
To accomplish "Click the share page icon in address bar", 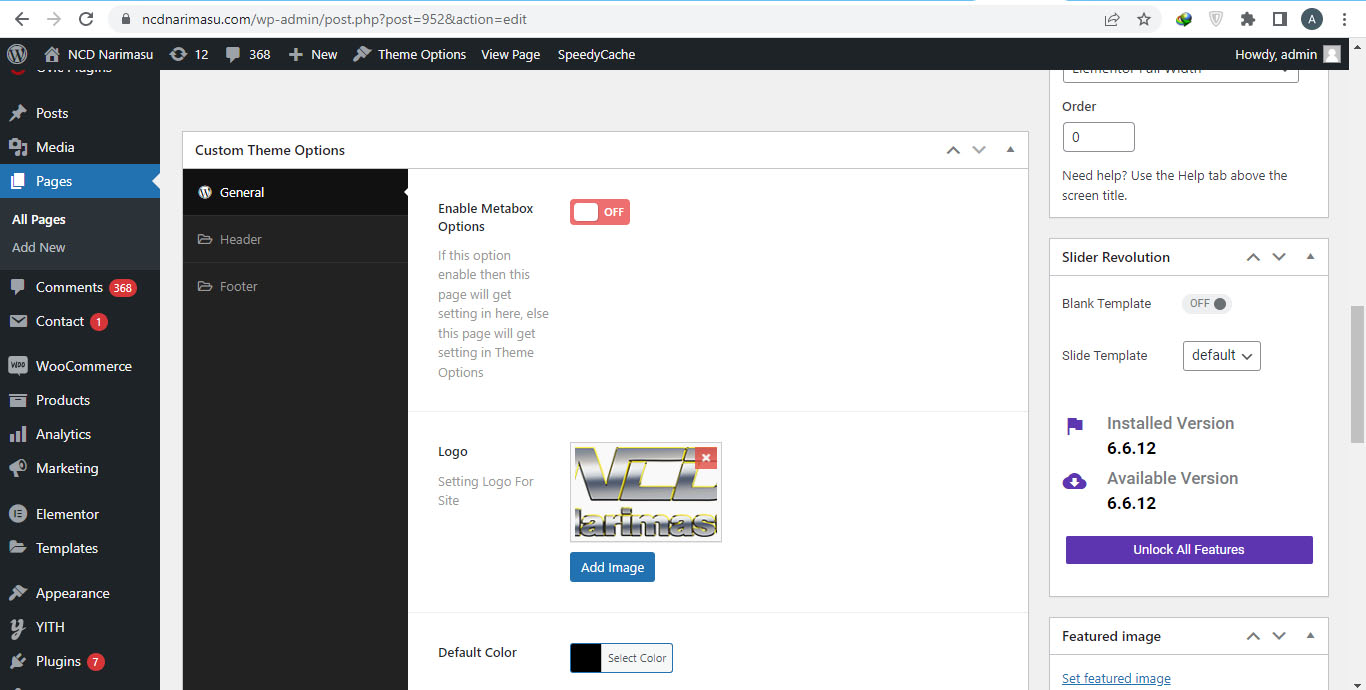I will click(x=1112, y=19).
